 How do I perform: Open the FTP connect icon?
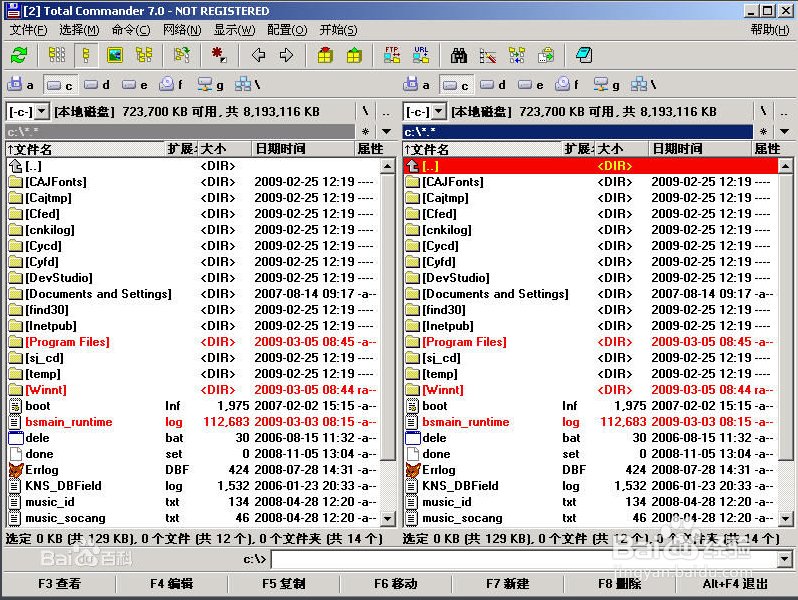tap(392, 55)
